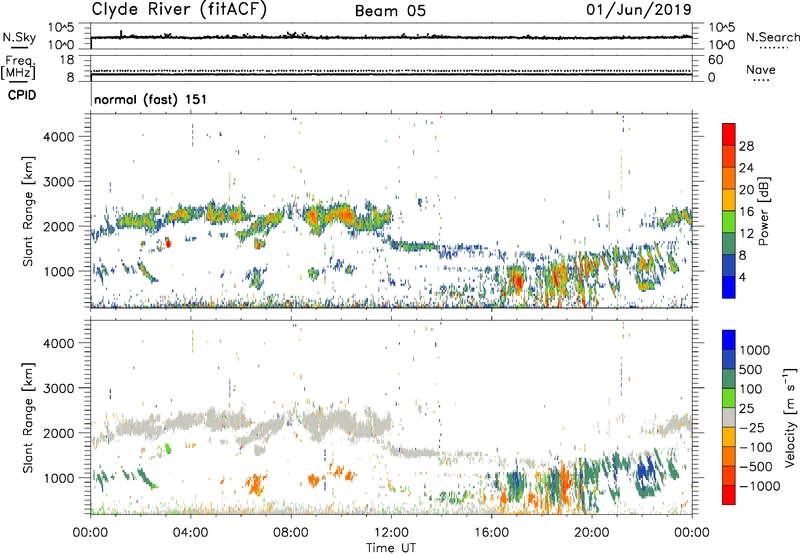Select the 'Beam 05' header text
This screenshot has width=800, height=554.
pyautogui.click(x=390, y=11)
